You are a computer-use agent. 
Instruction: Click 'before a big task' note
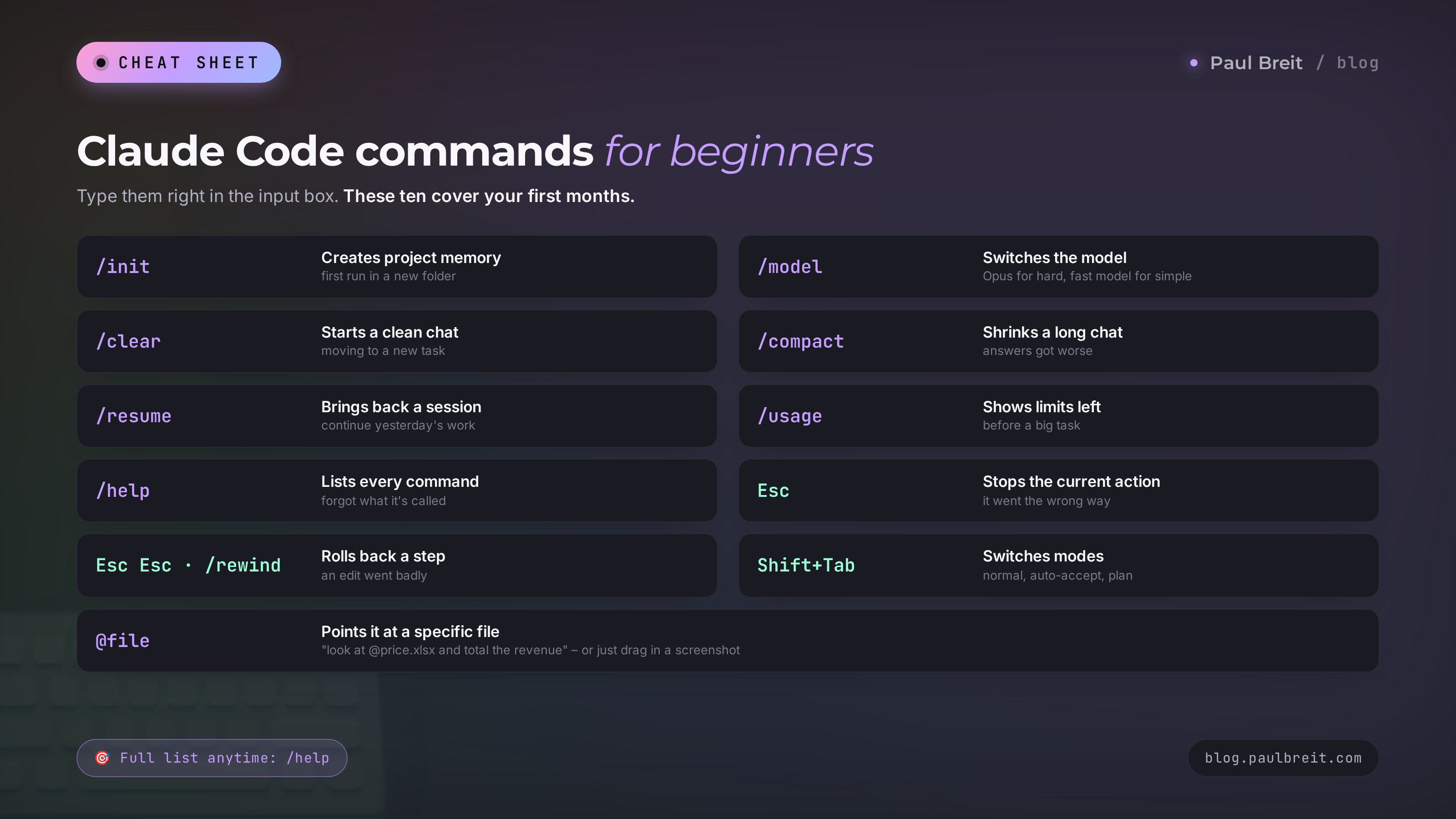click(1031, 425)
